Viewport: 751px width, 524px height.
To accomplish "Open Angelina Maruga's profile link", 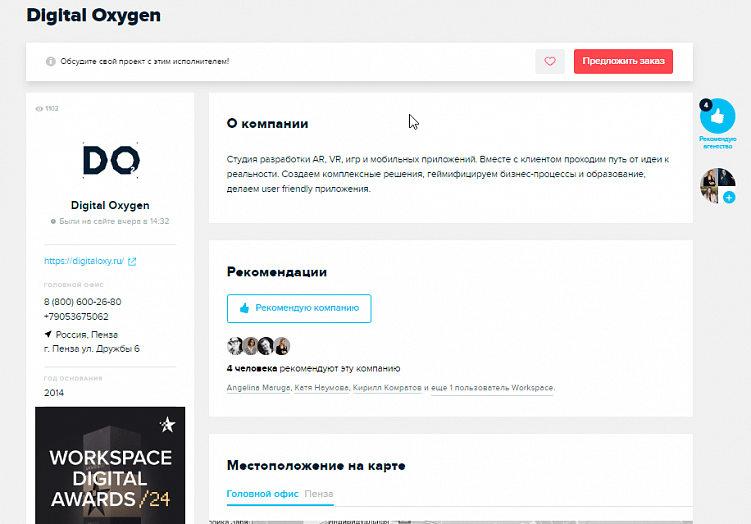I will point(259,388).
